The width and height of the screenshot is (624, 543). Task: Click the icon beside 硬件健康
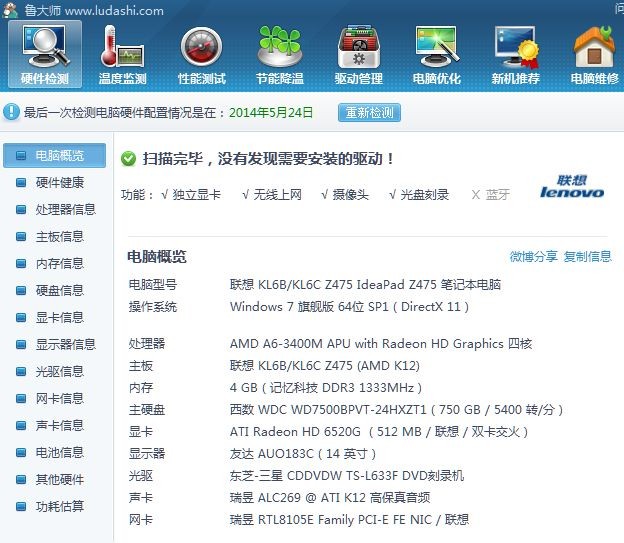pos(21,182)
